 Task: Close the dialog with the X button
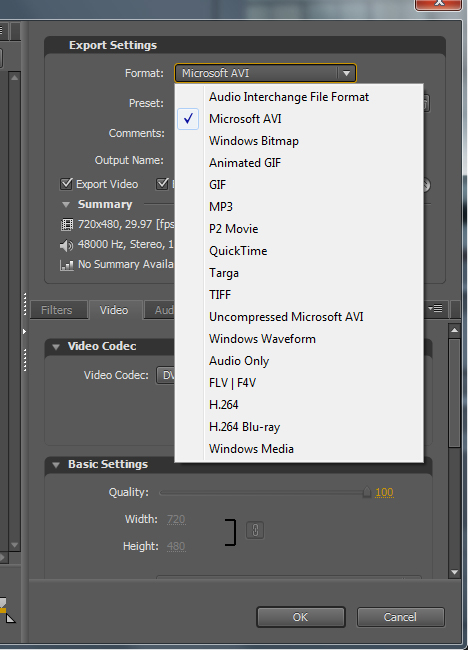[439, 3]
